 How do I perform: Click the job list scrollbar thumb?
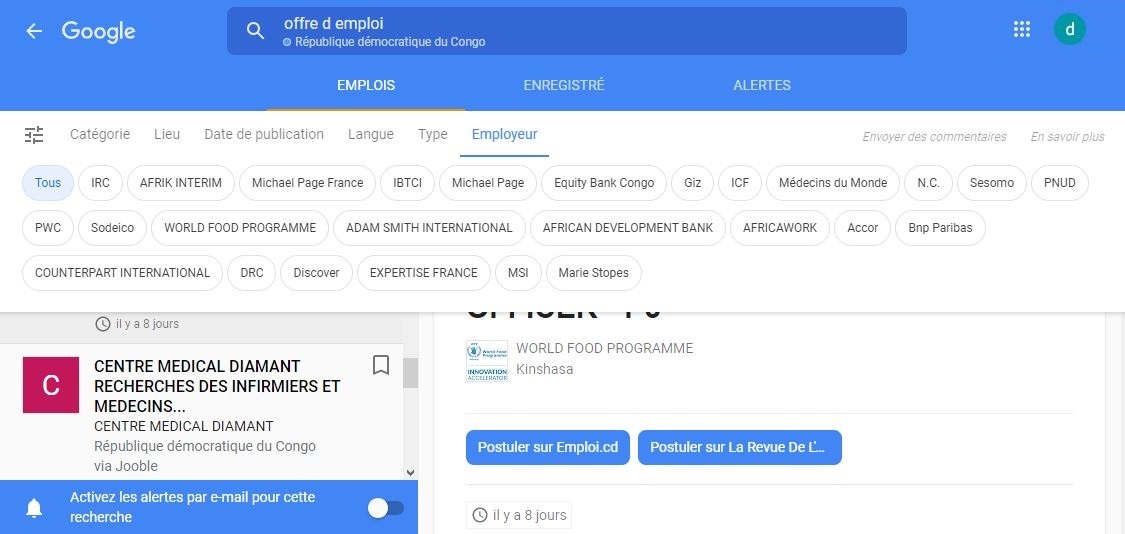(410, 373)
